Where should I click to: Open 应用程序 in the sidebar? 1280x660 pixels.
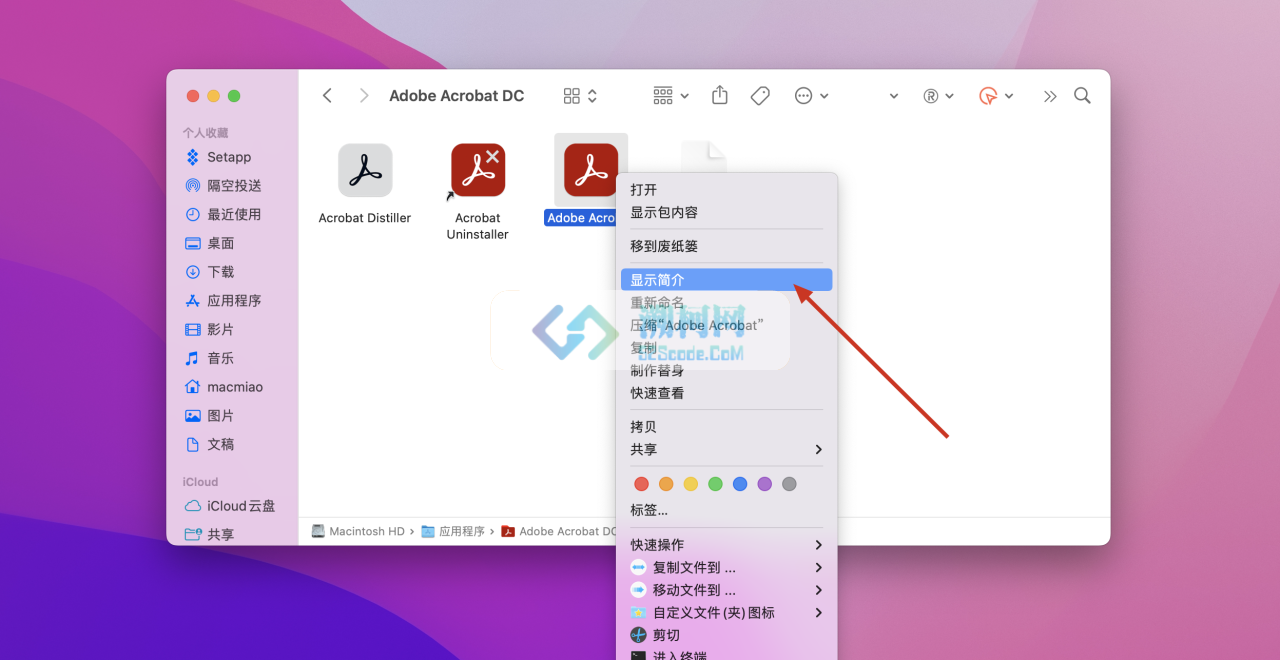(x=223, y=300)
